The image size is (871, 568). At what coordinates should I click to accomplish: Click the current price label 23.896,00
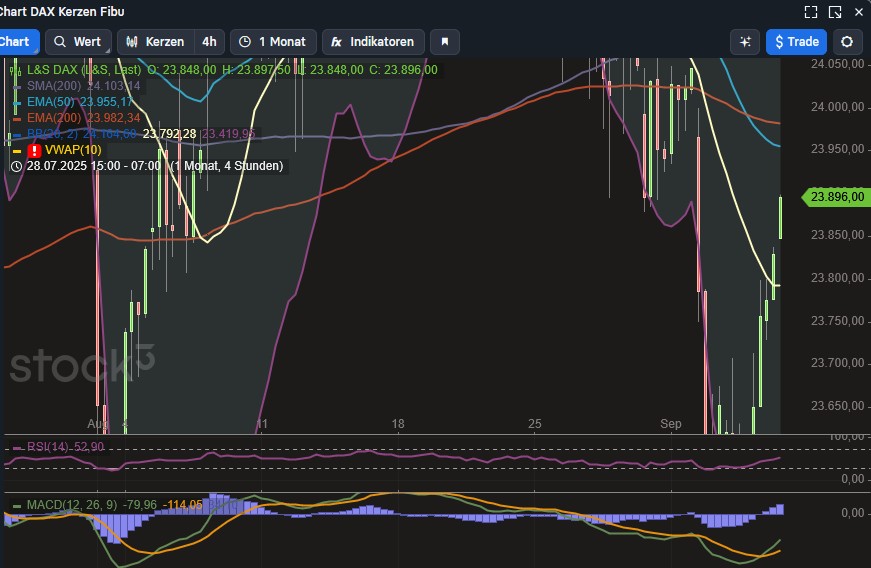pos(836,197)
